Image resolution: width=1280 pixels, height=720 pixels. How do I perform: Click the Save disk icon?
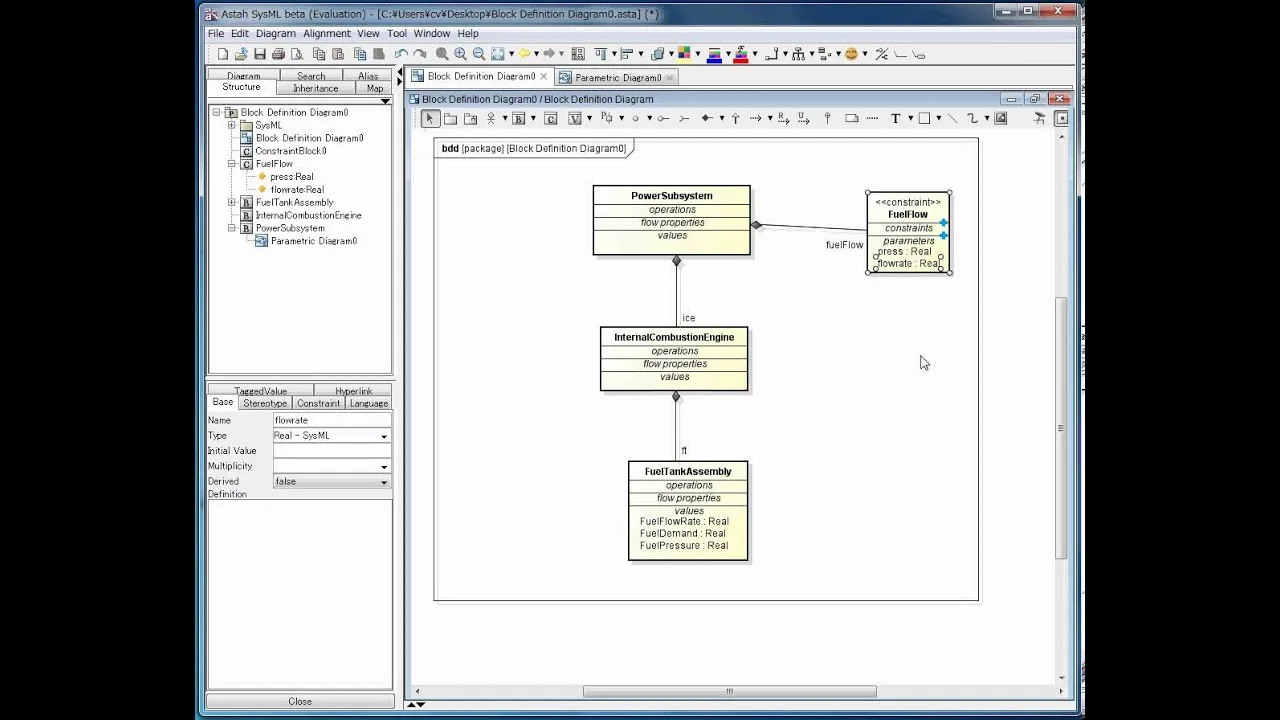[260, 54]
